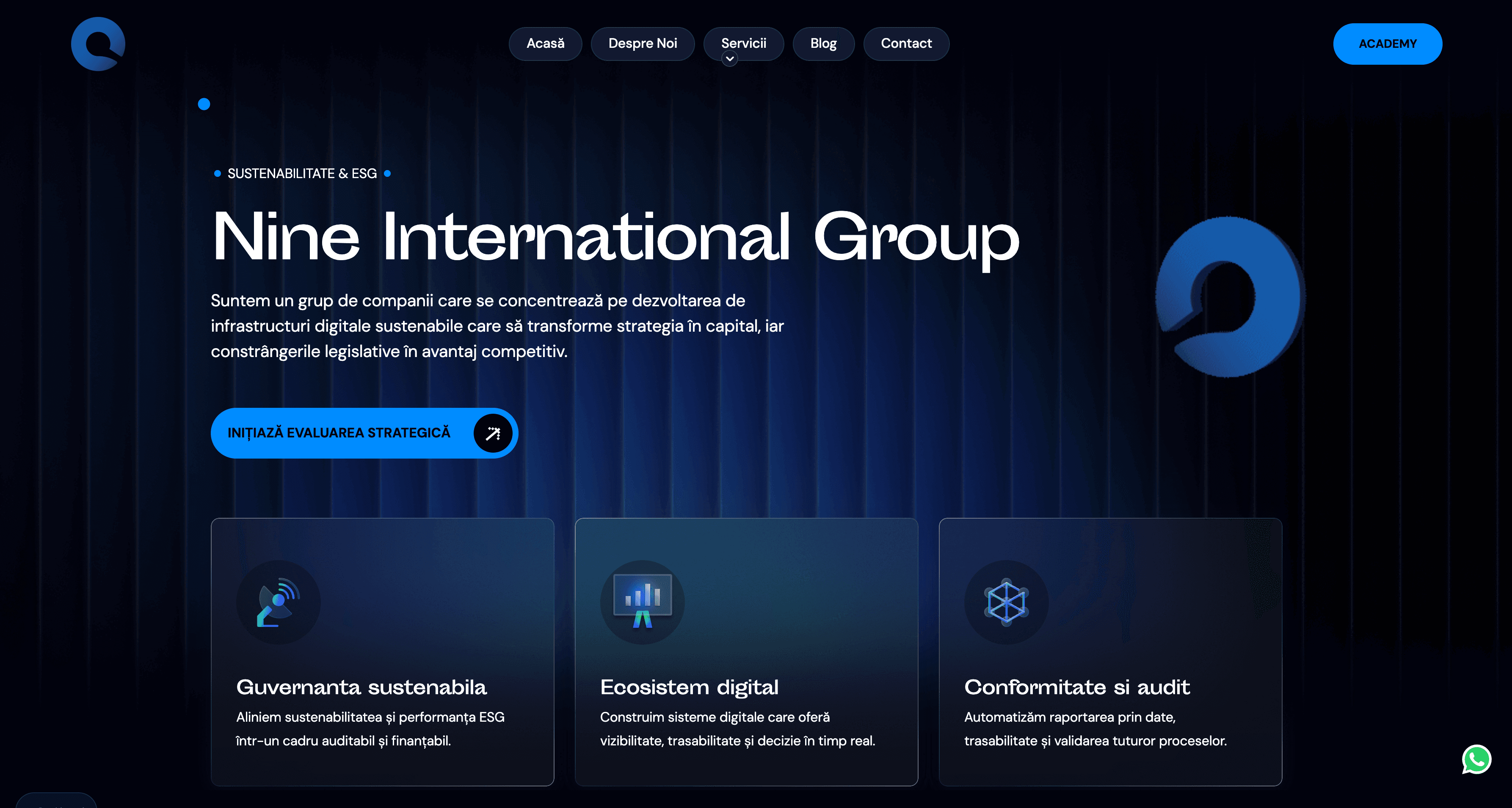This screenshot has width=1512, height=808.
Task: Open the Despre Noi menu item
Action: [x=643, y=44]
